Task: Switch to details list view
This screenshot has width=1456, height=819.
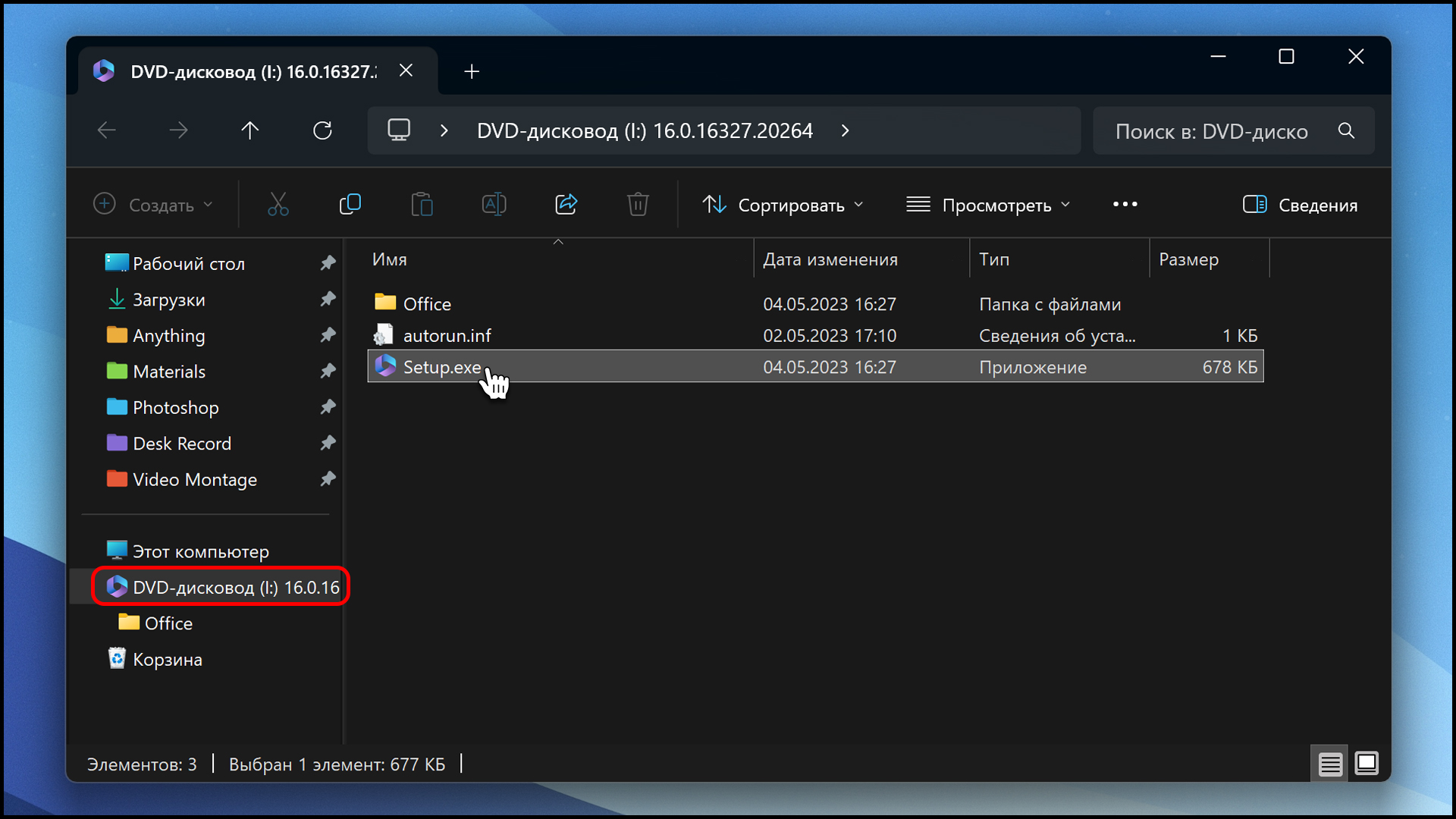Action: pyautogui.click(x=1330, y=764)
